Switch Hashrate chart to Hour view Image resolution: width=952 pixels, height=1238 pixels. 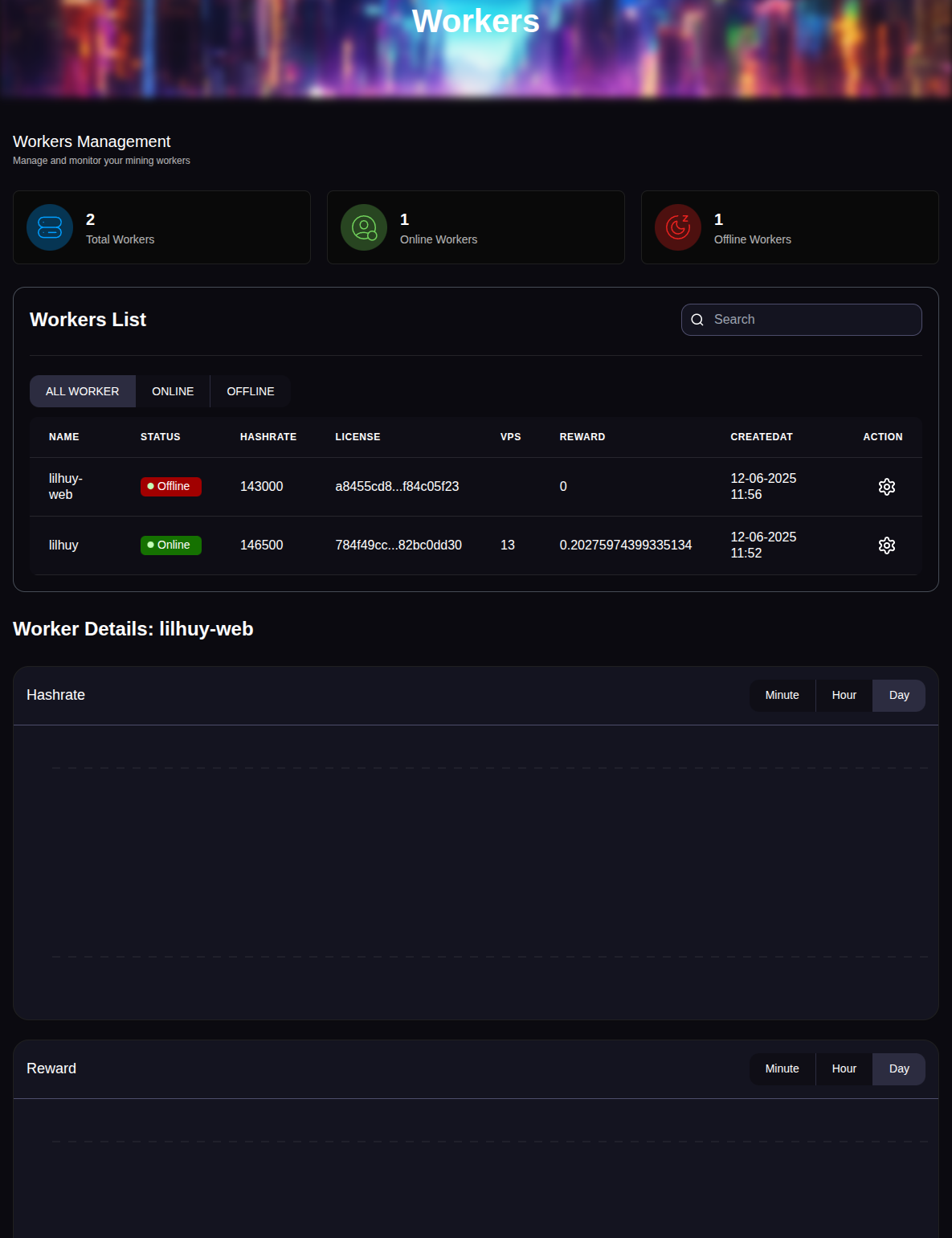844,695
